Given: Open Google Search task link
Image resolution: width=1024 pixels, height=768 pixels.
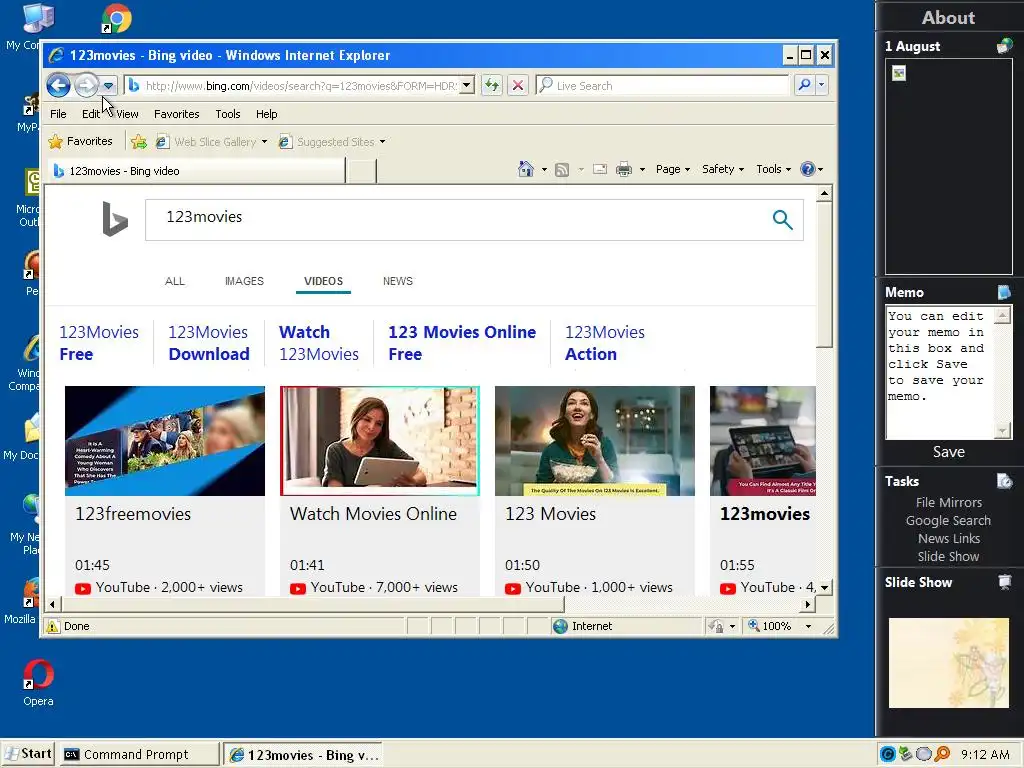Looking at the screenshot, I should pyautogui.click(x=948, y=520).
